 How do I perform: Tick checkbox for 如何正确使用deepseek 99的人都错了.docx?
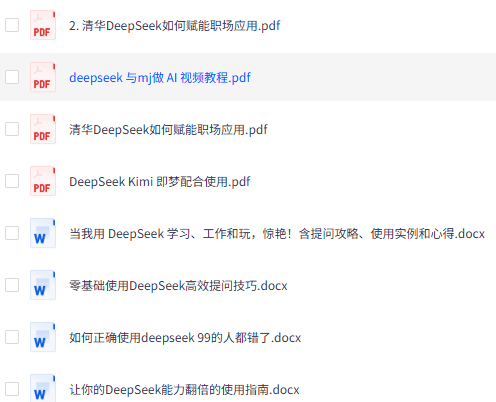tap(12, 337)
